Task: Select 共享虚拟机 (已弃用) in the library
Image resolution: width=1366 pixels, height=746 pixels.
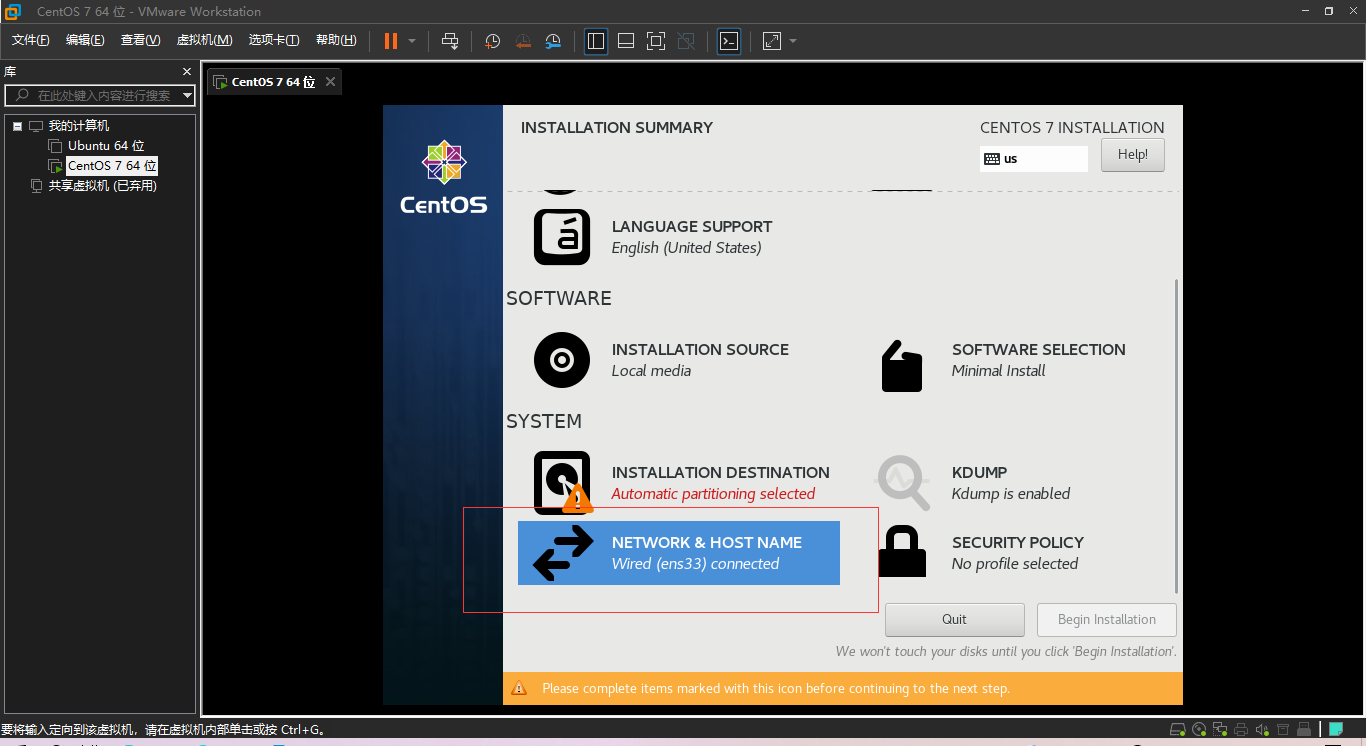Action: (103, 186)
